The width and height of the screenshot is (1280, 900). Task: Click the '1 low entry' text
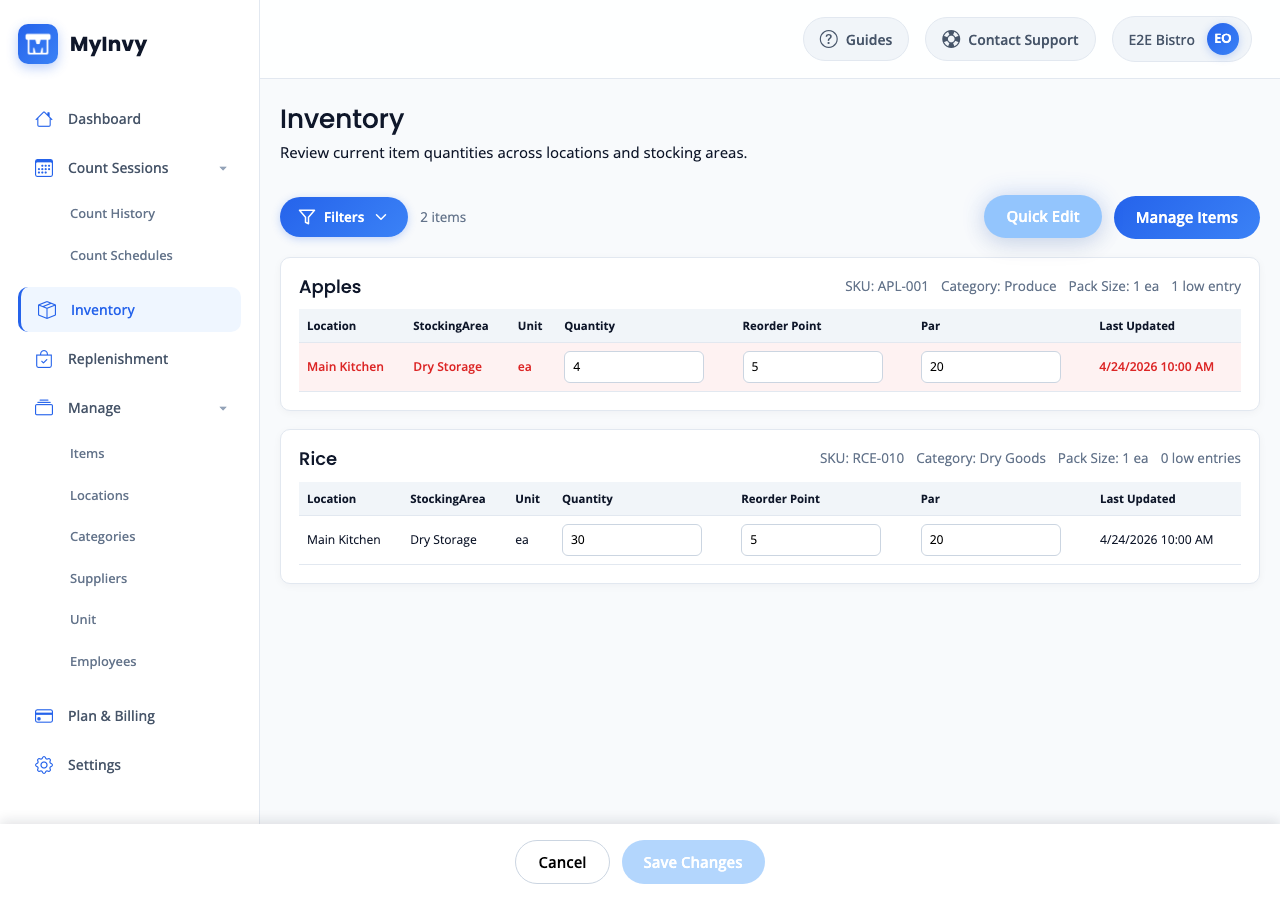pyautogui.click(x=1206, y=286)
